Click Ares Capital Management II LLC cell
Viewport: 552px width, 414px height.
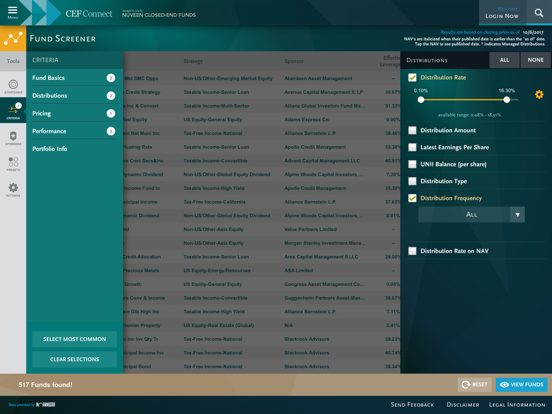point(321,257)
